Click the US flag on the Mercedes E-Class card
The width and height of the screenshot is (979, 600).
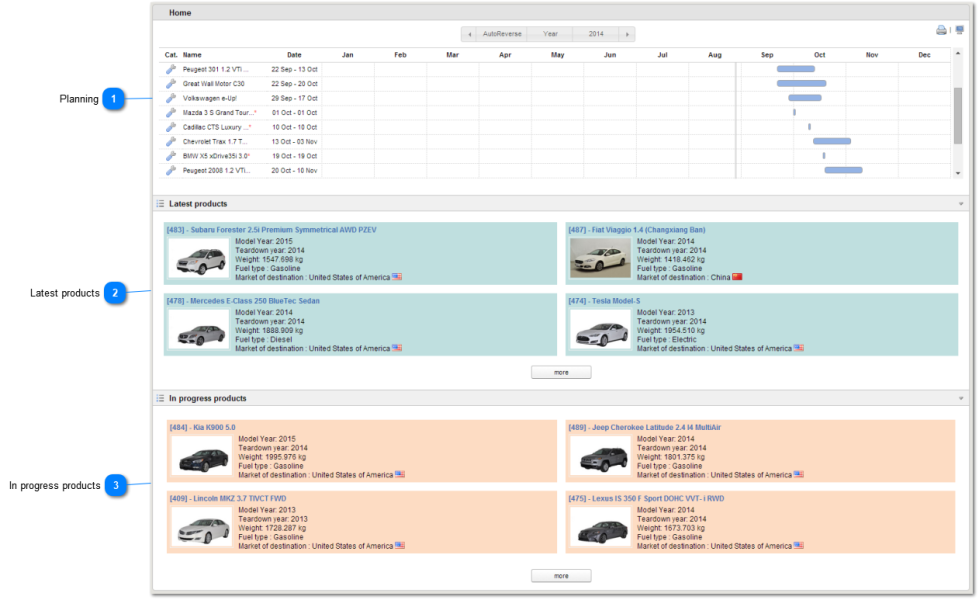click(397, 348)
